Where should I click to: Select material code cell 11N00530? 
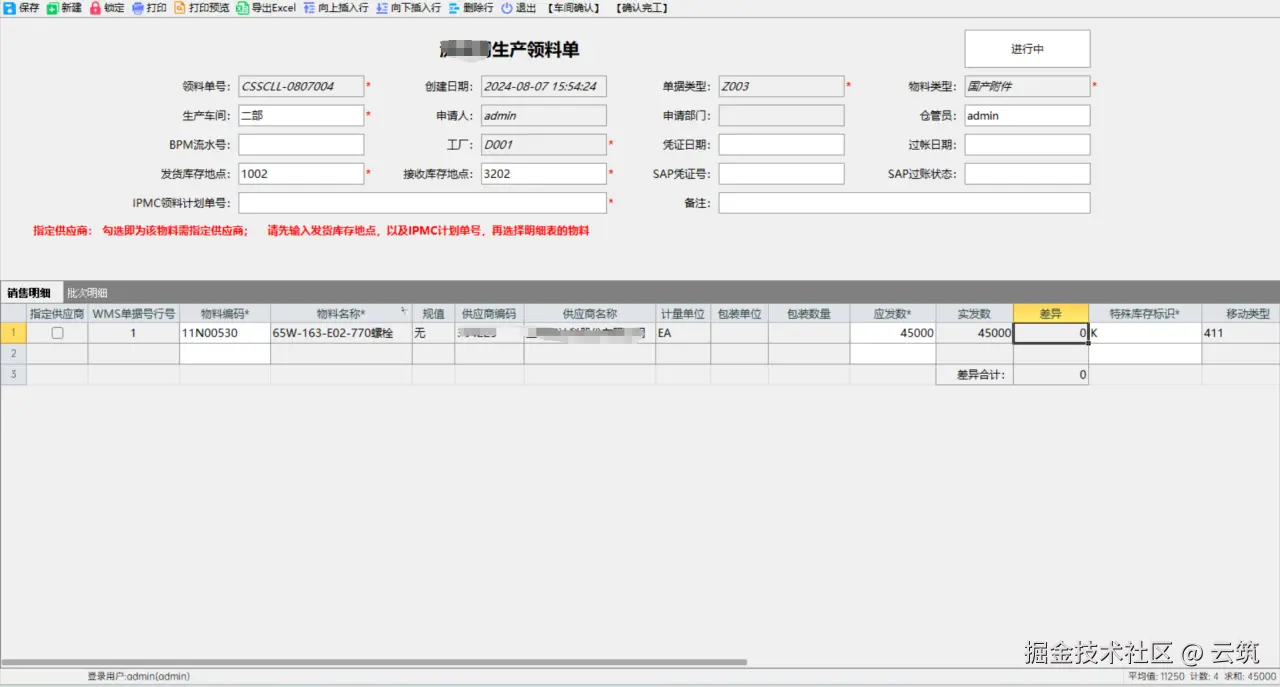(225, 333)
